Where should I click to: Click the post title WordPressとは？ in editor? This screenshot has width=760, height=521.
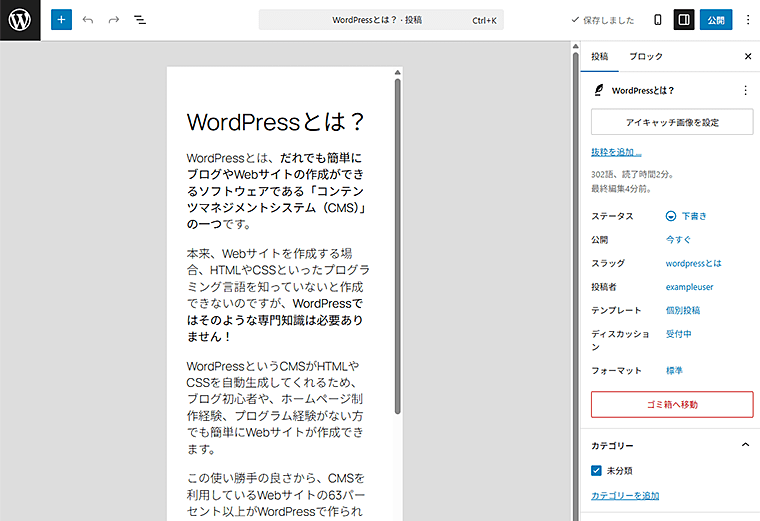coord(275,122)
